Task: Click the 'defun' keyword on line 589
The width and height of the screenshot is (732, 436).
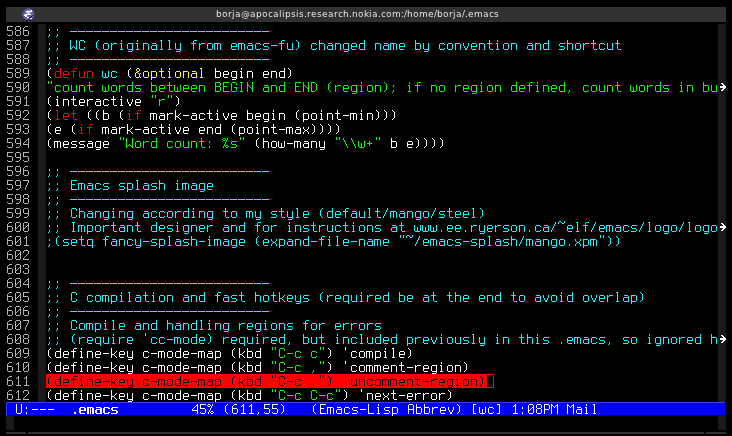Action: (74, 74)
